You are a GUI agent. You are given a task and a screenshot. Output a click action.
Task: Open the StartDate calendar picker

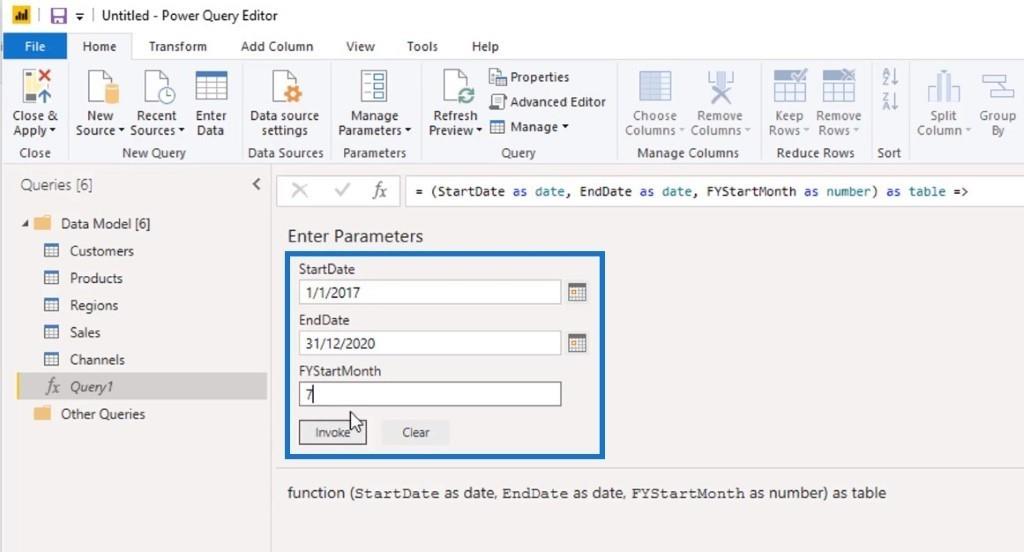coord(577,292)
